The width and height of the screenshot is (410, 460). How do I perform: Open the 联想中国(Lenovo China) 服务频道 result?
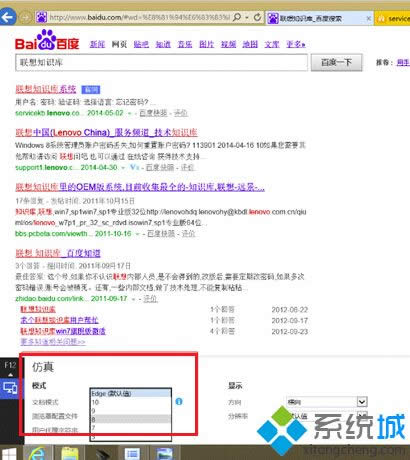click(x=106, y=133)
